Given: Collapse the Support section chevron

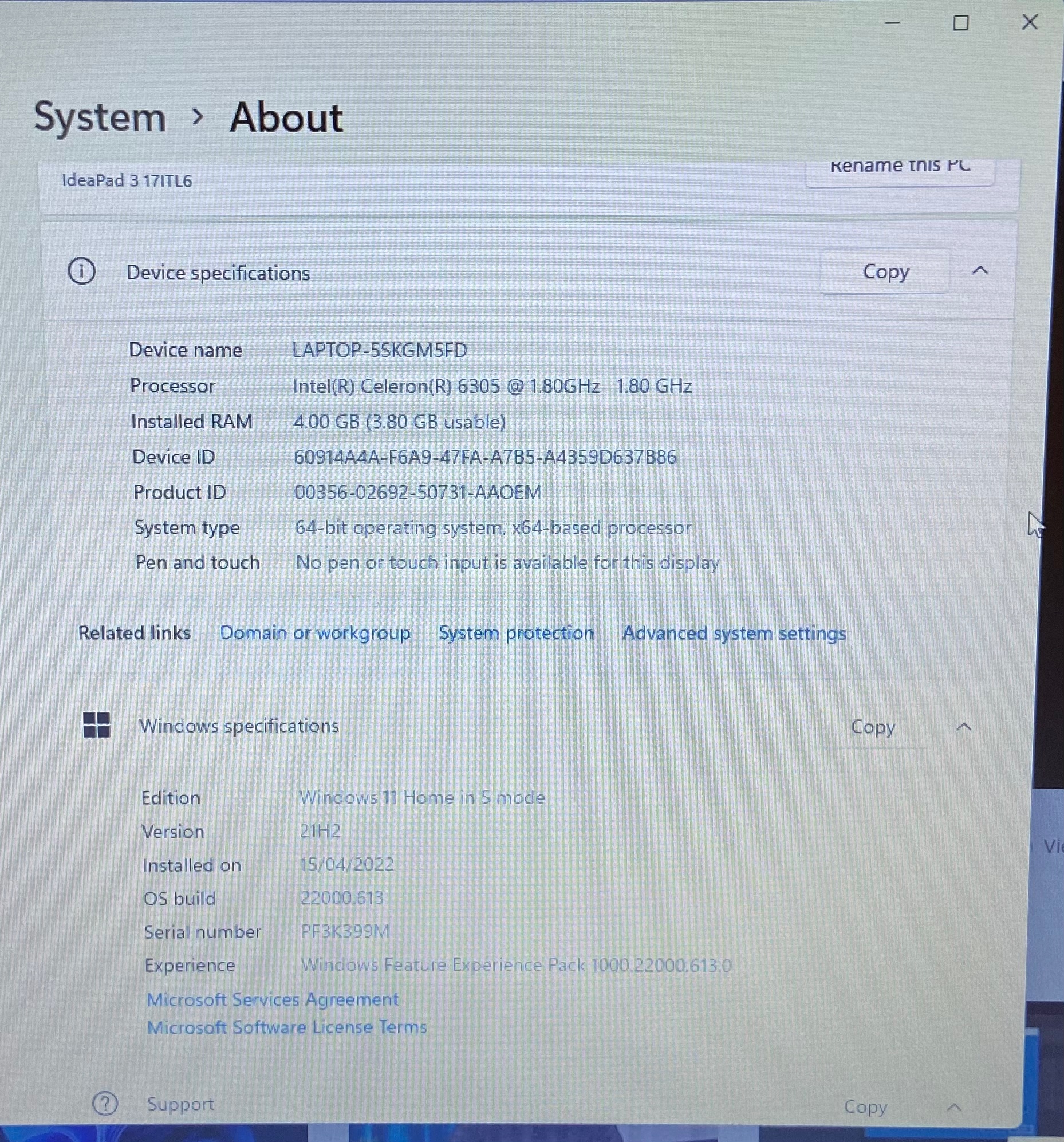Looking at the screenshot, I should (x=954, y=1107).
